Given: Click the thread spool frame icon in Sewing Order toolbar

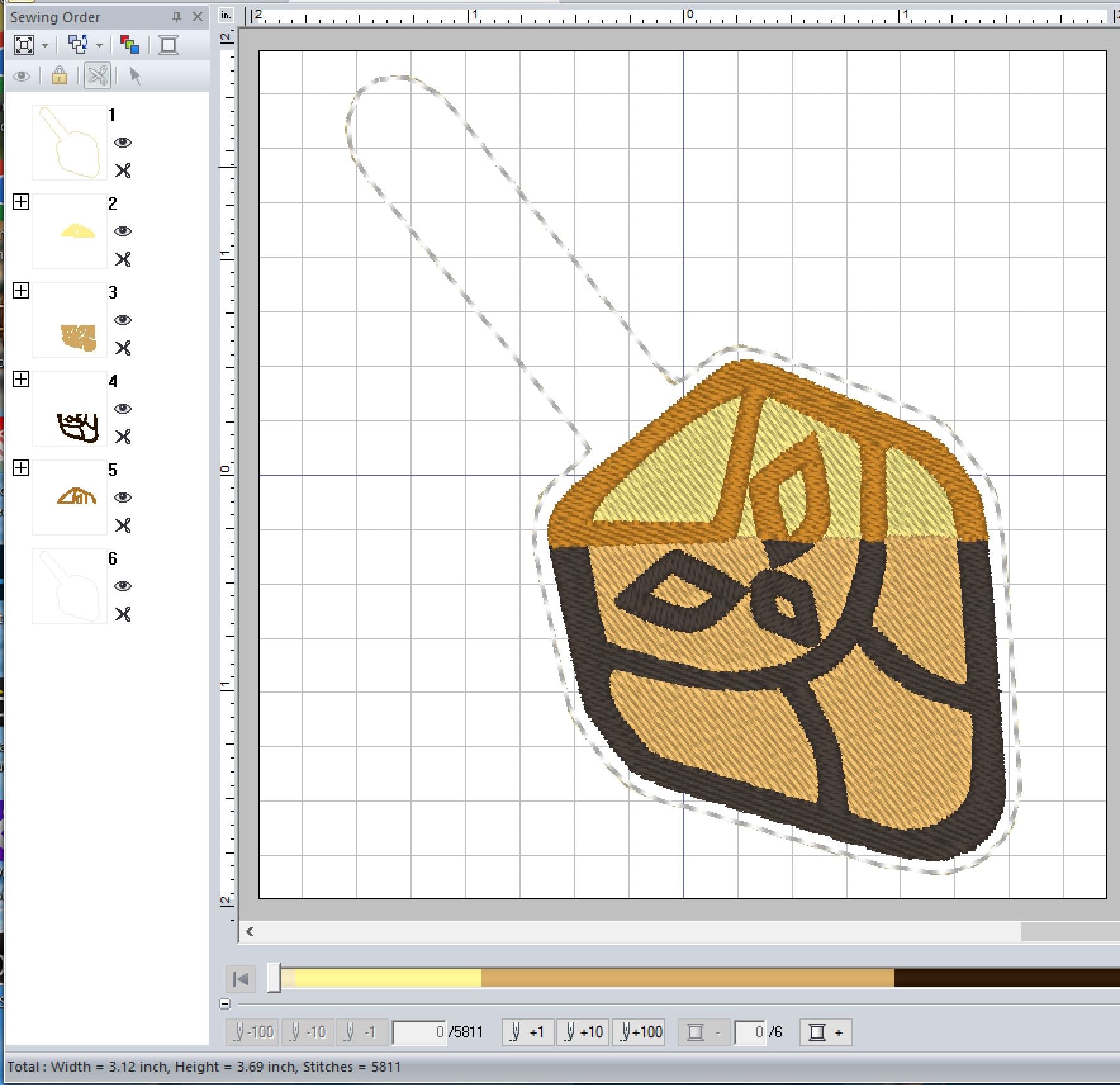Looking at the screenshot, I should [169, 45].
